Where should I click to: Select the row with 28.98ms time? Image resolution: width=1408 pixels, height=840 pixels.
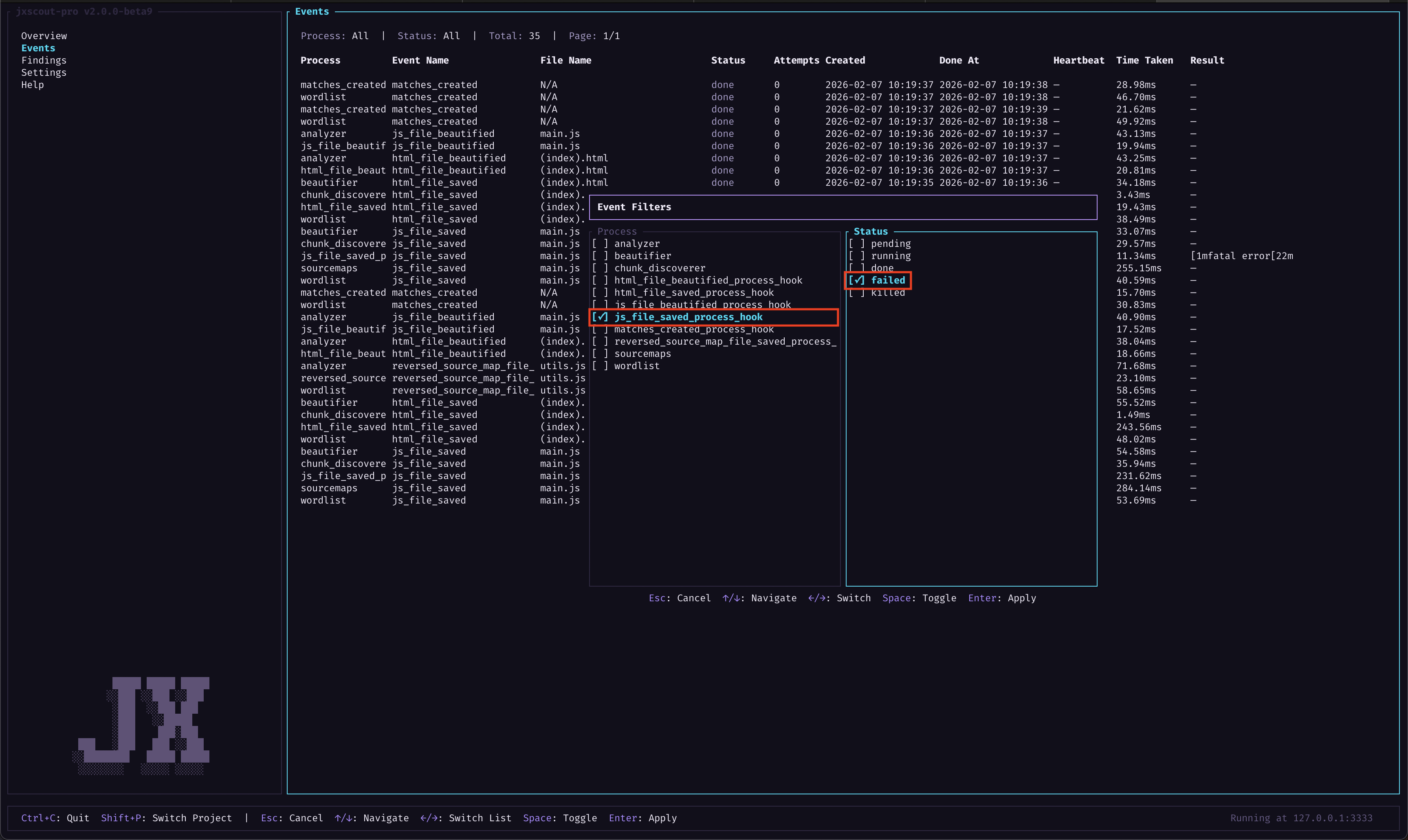coord(748,85)
